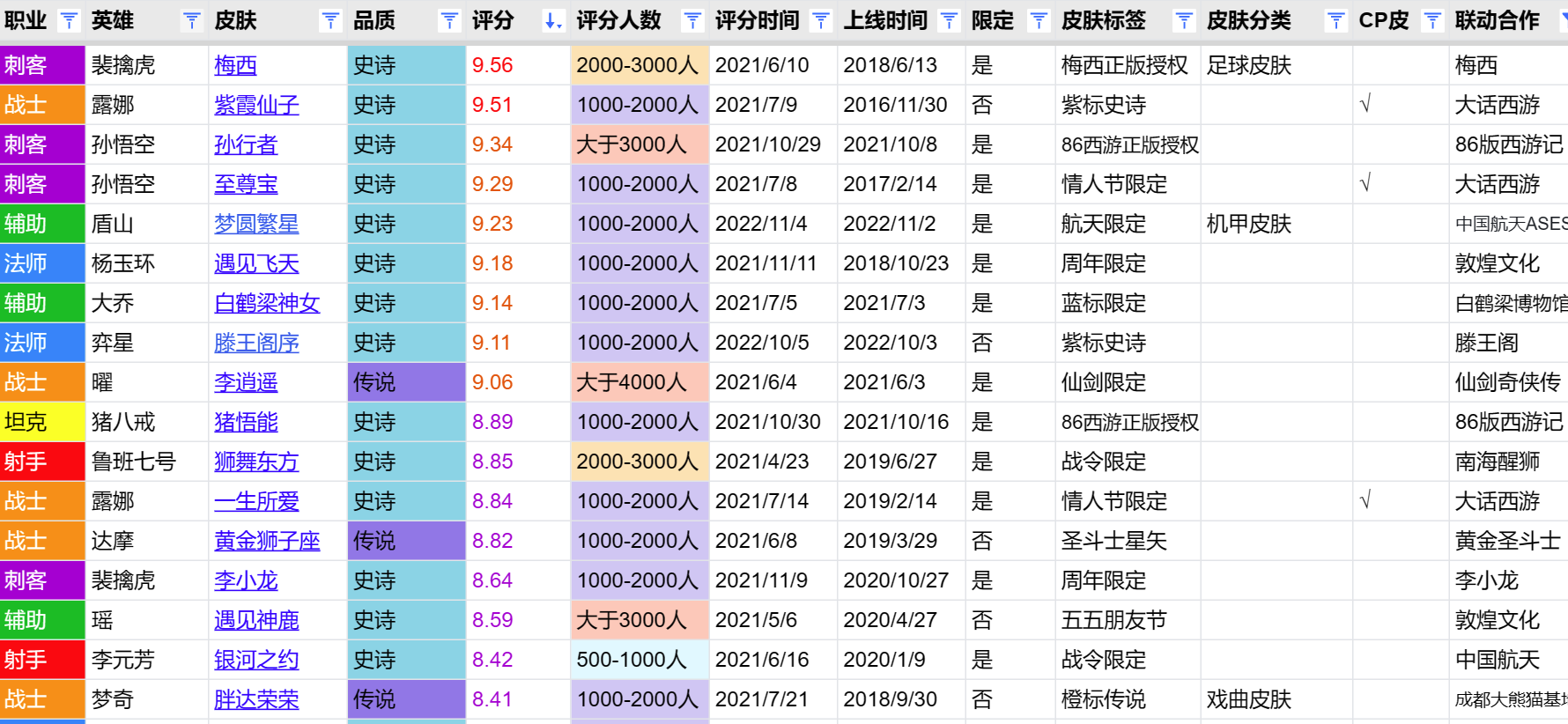Open the 黄金狮子座 skin link

(267, 541)
